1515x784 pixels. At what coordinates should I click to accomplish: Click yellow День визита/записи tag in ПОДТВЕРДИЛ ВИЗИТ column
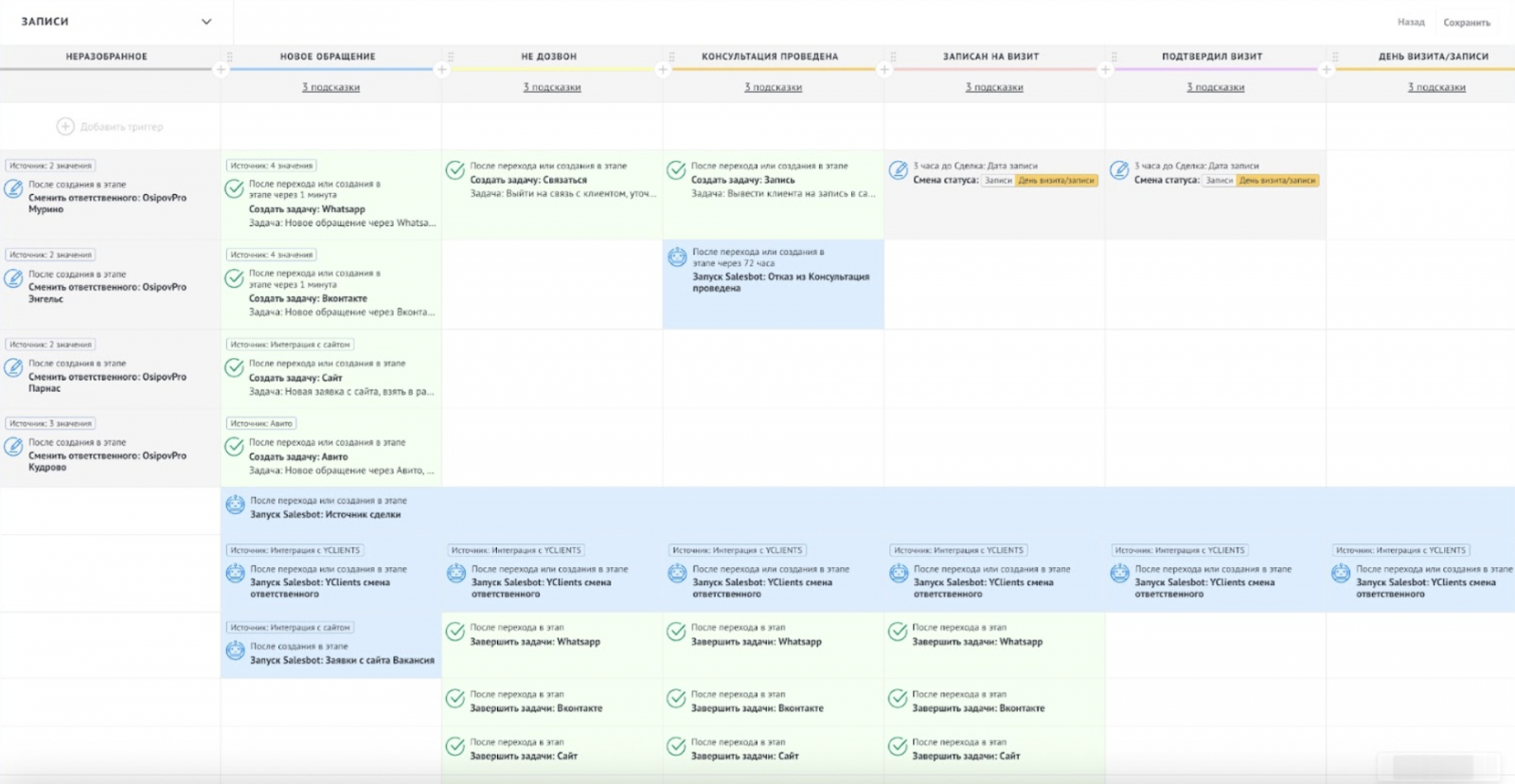coord(1277,180)
